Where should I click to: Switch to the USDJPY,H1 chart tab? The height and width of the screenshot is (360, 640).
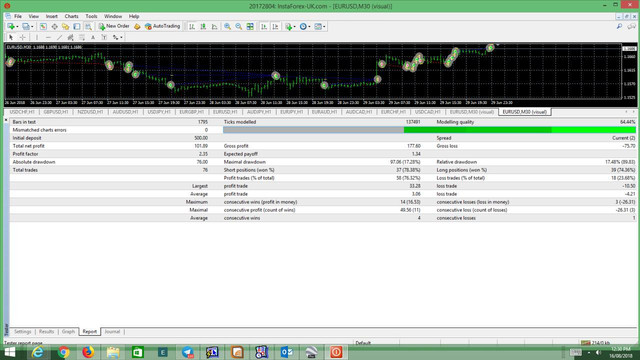pos(159,112)
